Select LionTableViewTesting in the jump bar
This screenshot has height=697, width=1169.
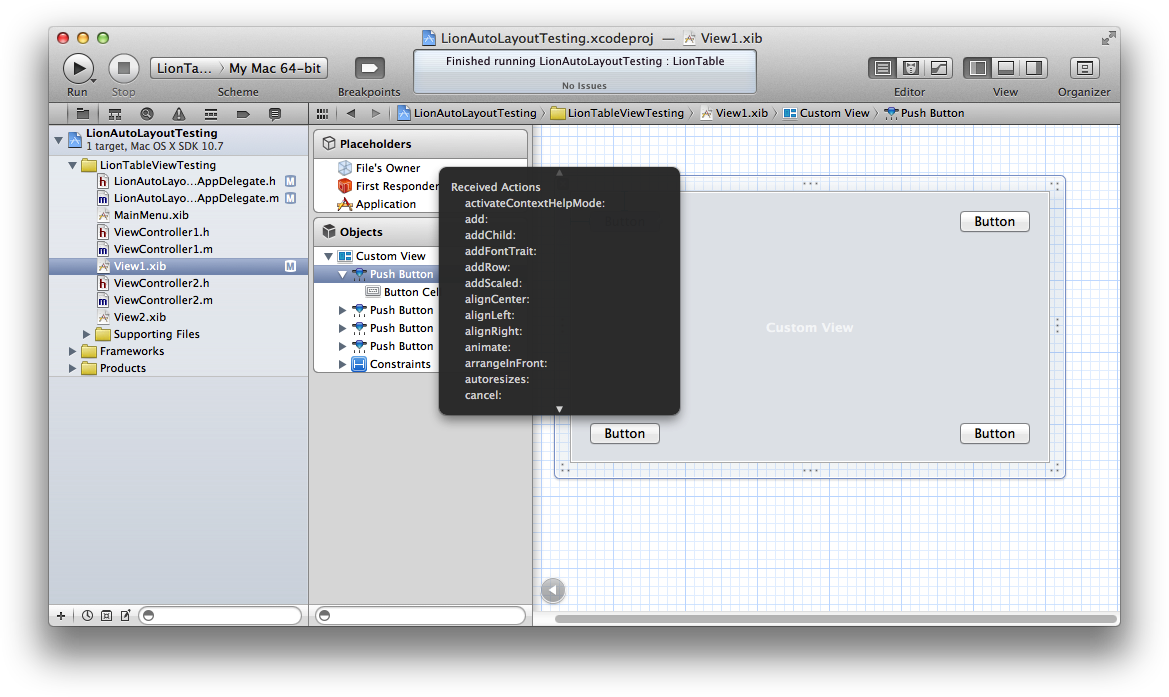click(617, 113)
